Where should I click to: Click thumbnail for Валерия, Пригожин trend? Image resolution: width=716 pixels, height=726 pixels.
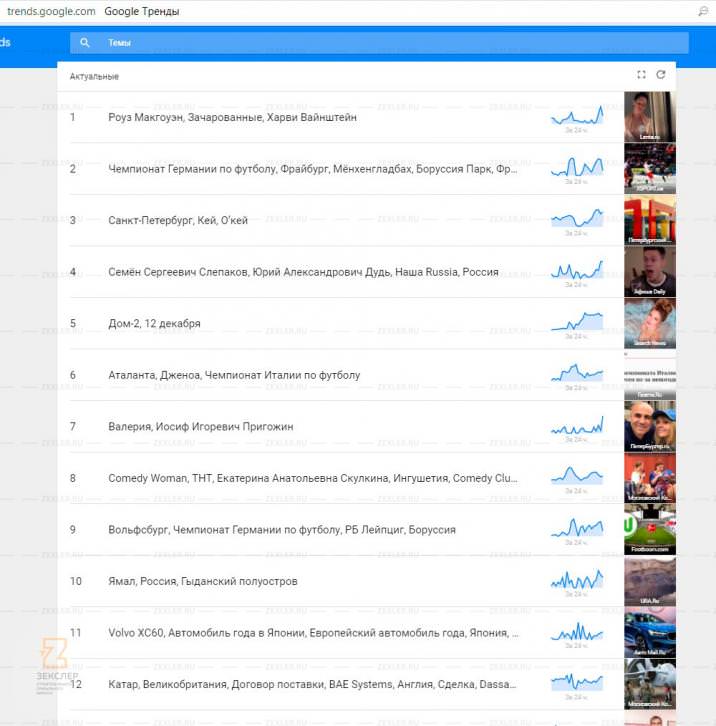(650, 426)
